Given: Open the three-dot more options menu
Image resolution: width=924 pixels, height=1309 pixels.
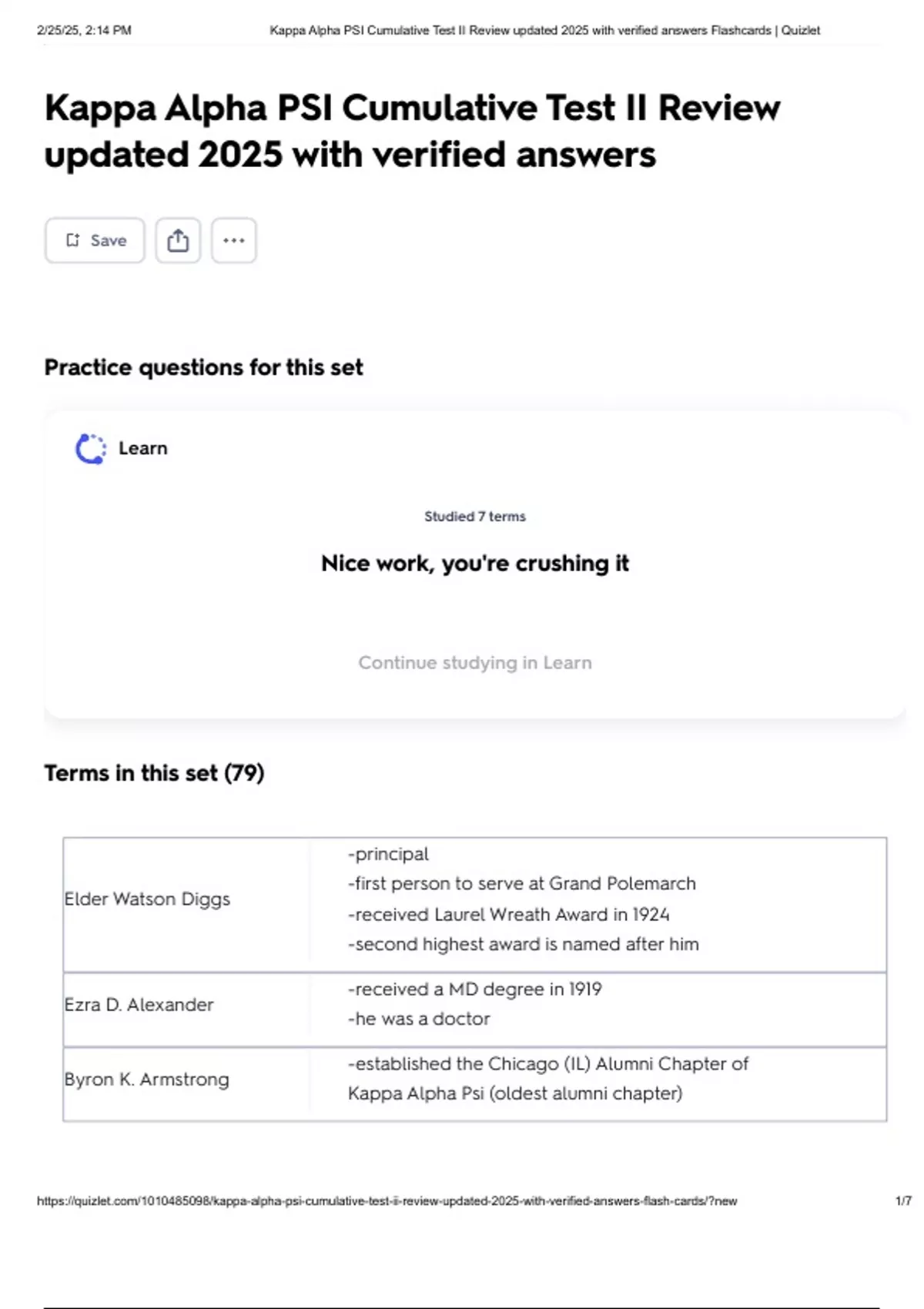Looking at the screenshot, I should click(233, 240).
